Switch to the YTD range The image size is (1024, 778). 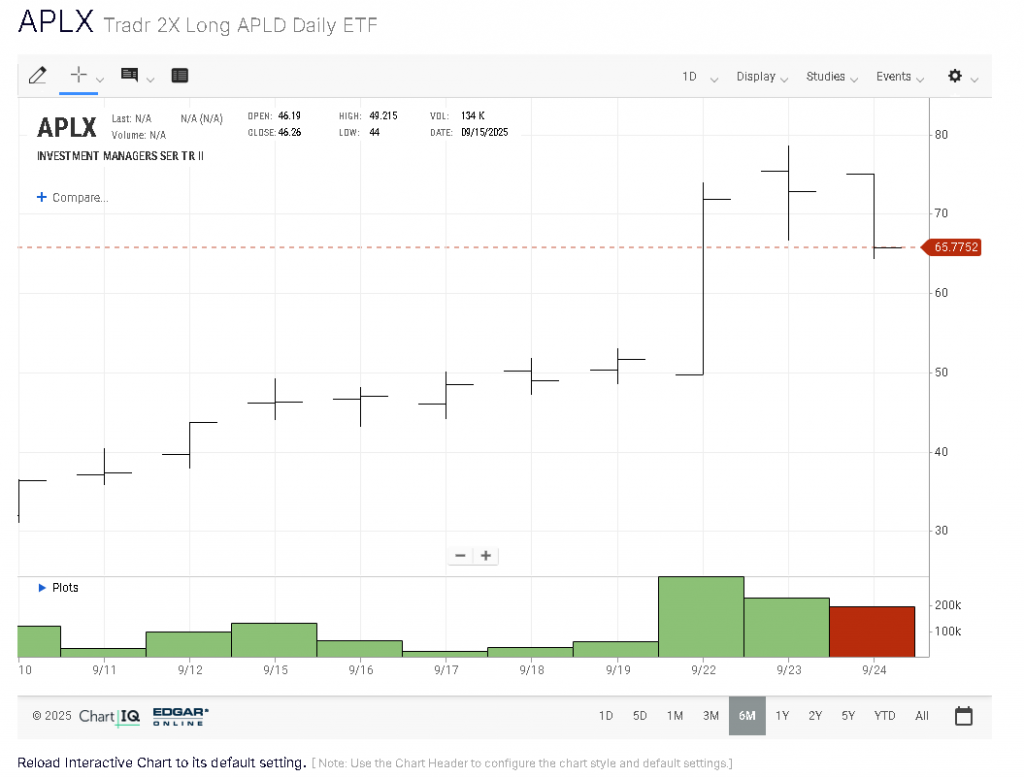[x=884, y=716]
